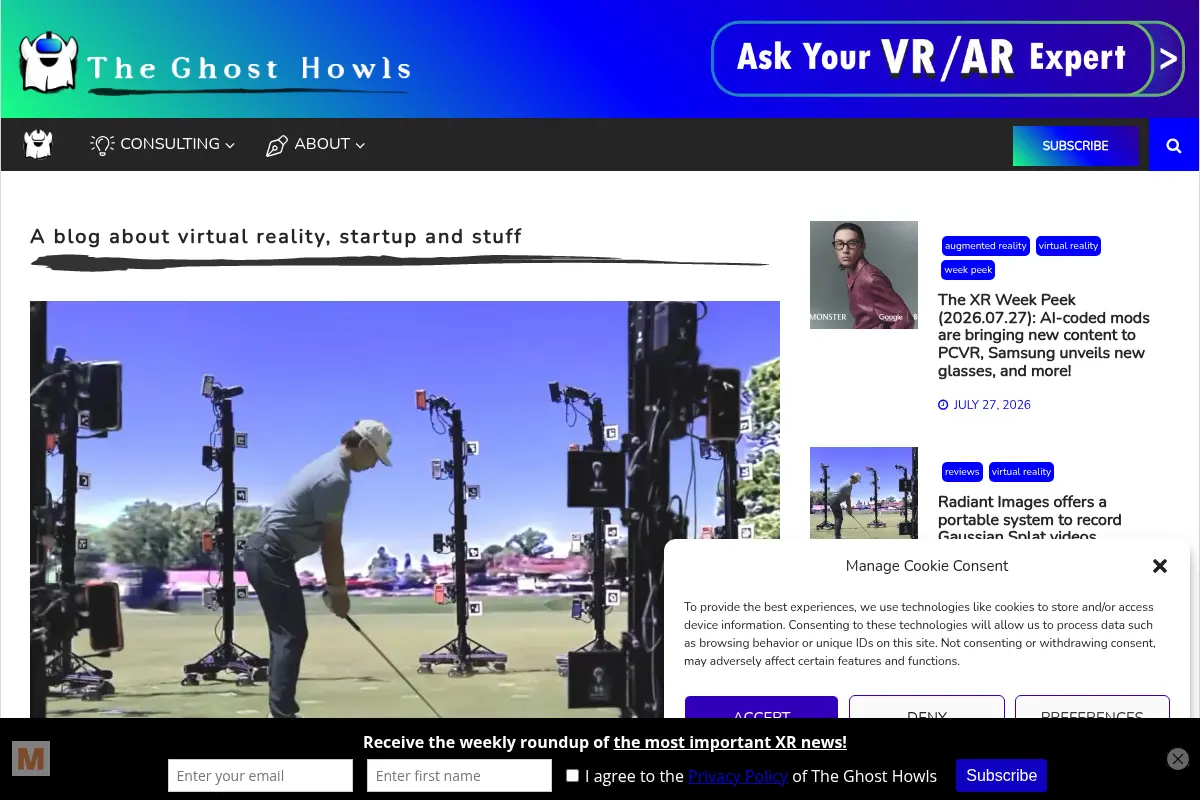Open the XR Week Peek article thumbnail

(x=864, y=275)
